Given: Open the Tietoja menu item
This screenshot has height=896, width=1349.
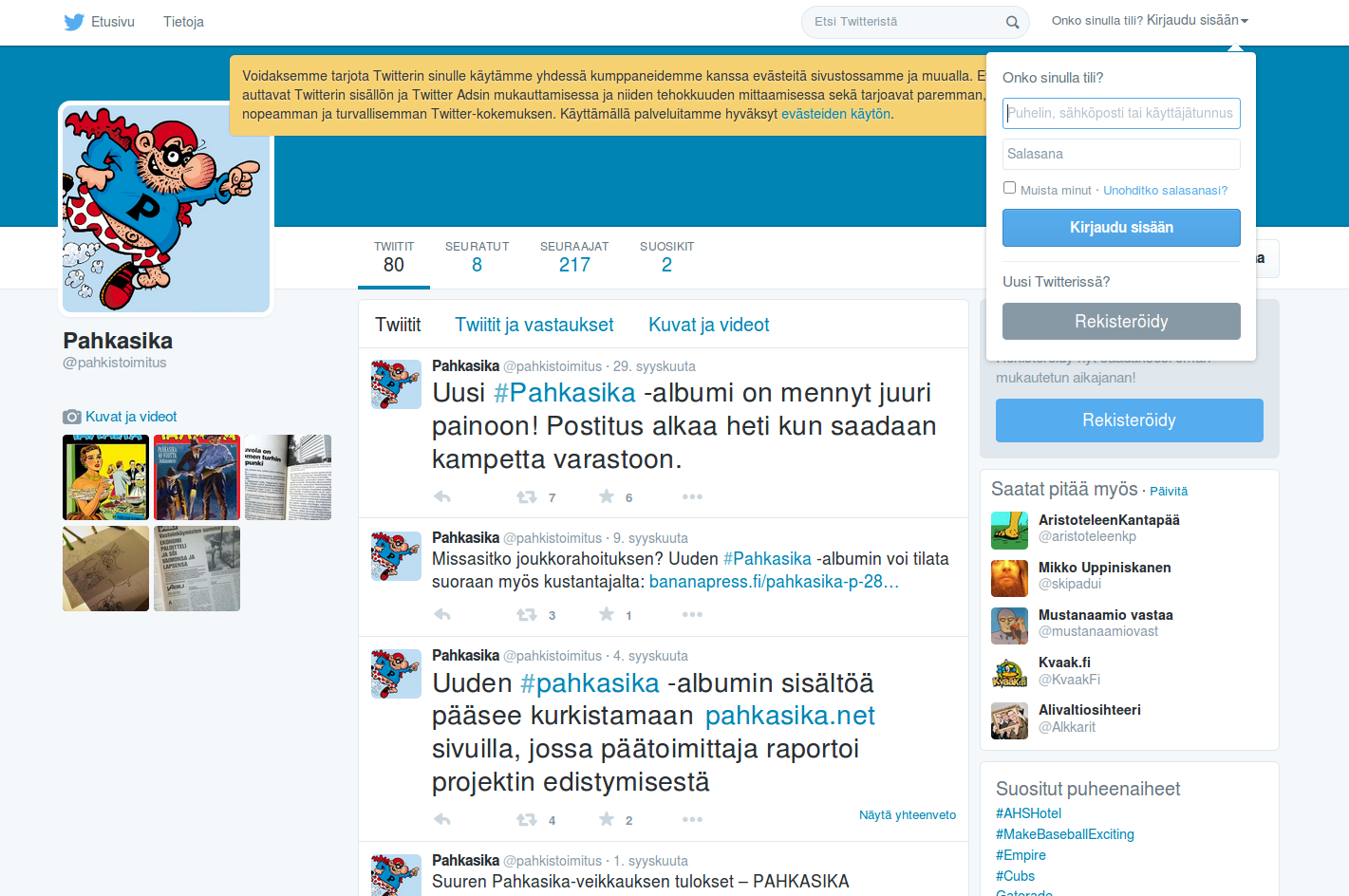Looking at the screenshot, I should coord(183,22).
